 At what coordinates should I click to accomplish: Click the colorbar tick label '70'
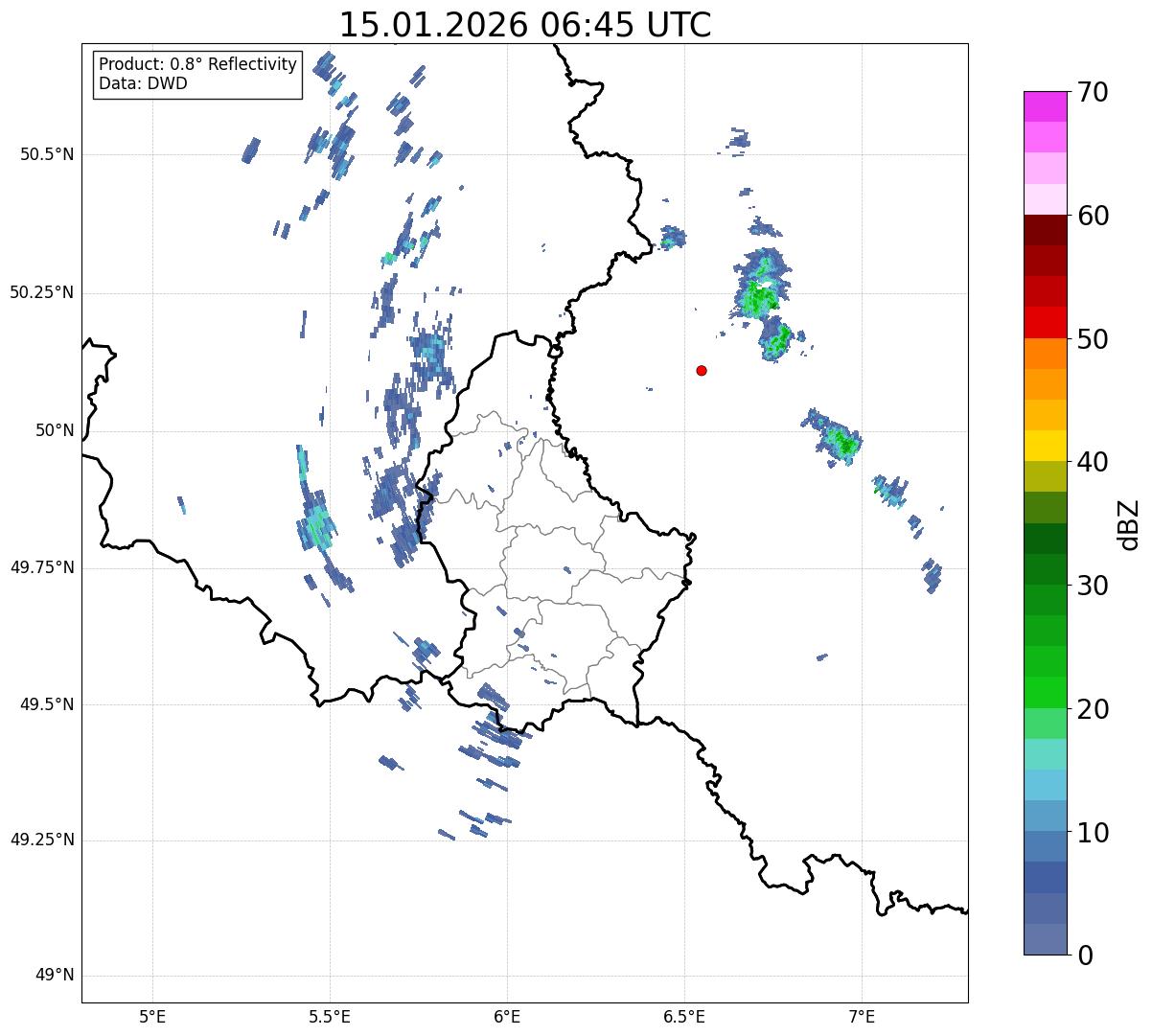click(x=1093, y=92)
